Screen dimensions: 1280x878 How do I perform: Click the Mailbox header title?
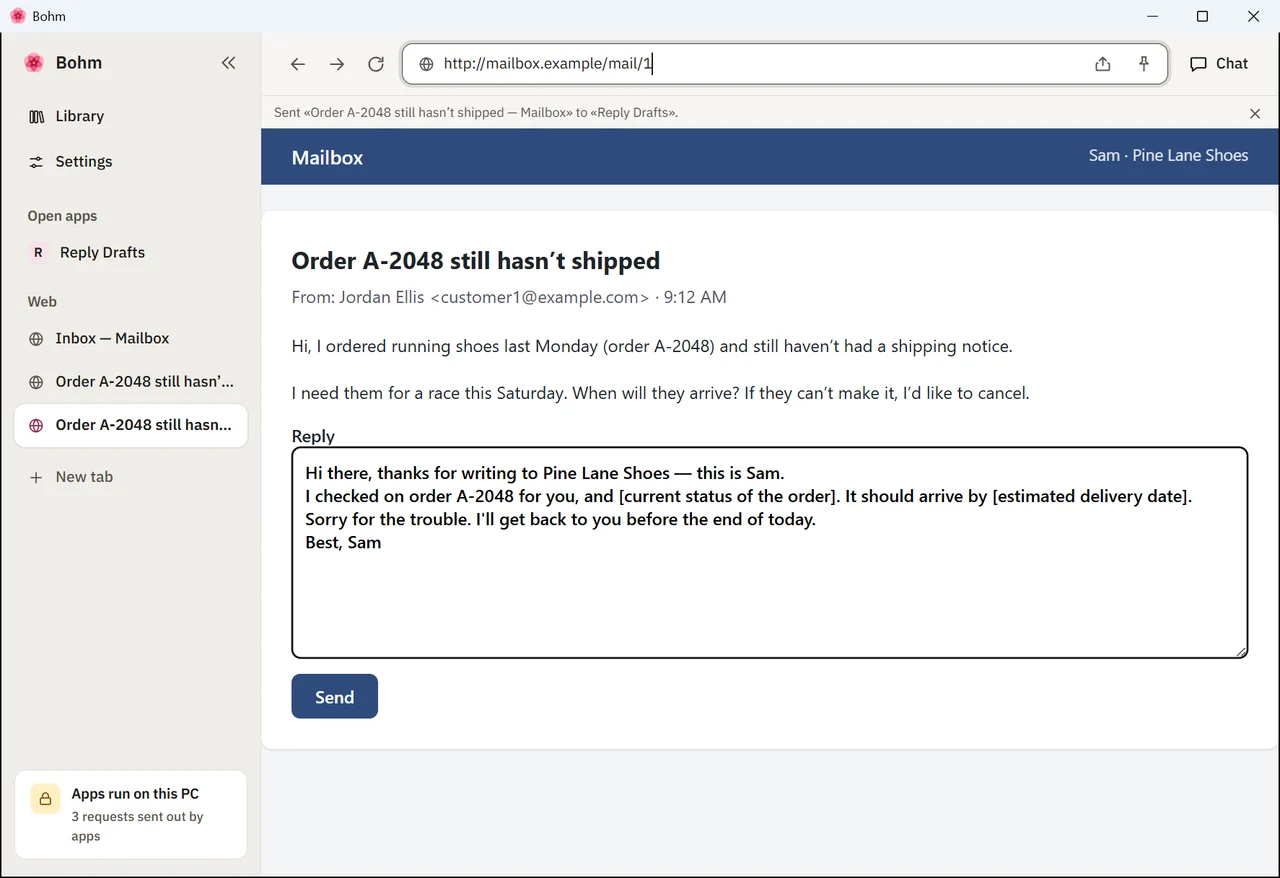coord(327,158)
